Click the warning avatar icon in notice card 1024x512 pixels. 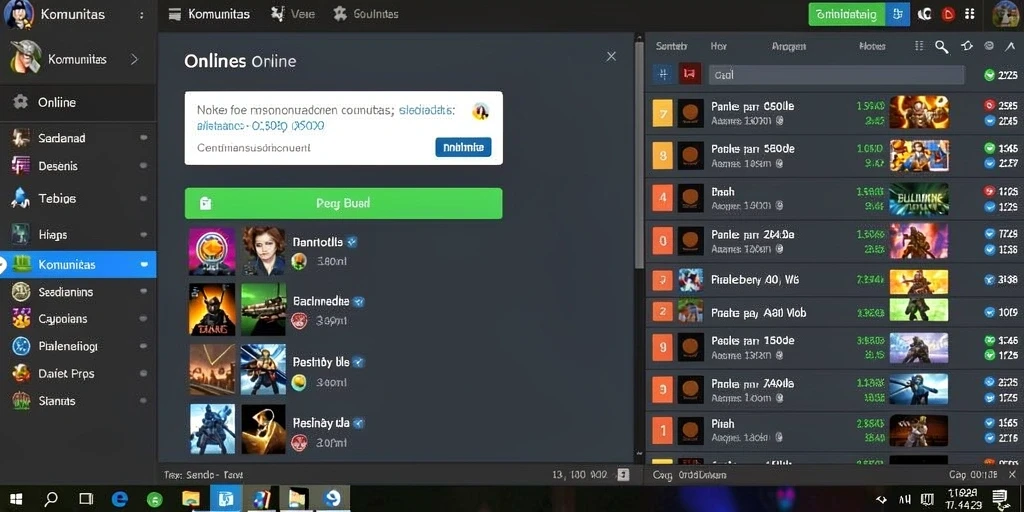481,111
